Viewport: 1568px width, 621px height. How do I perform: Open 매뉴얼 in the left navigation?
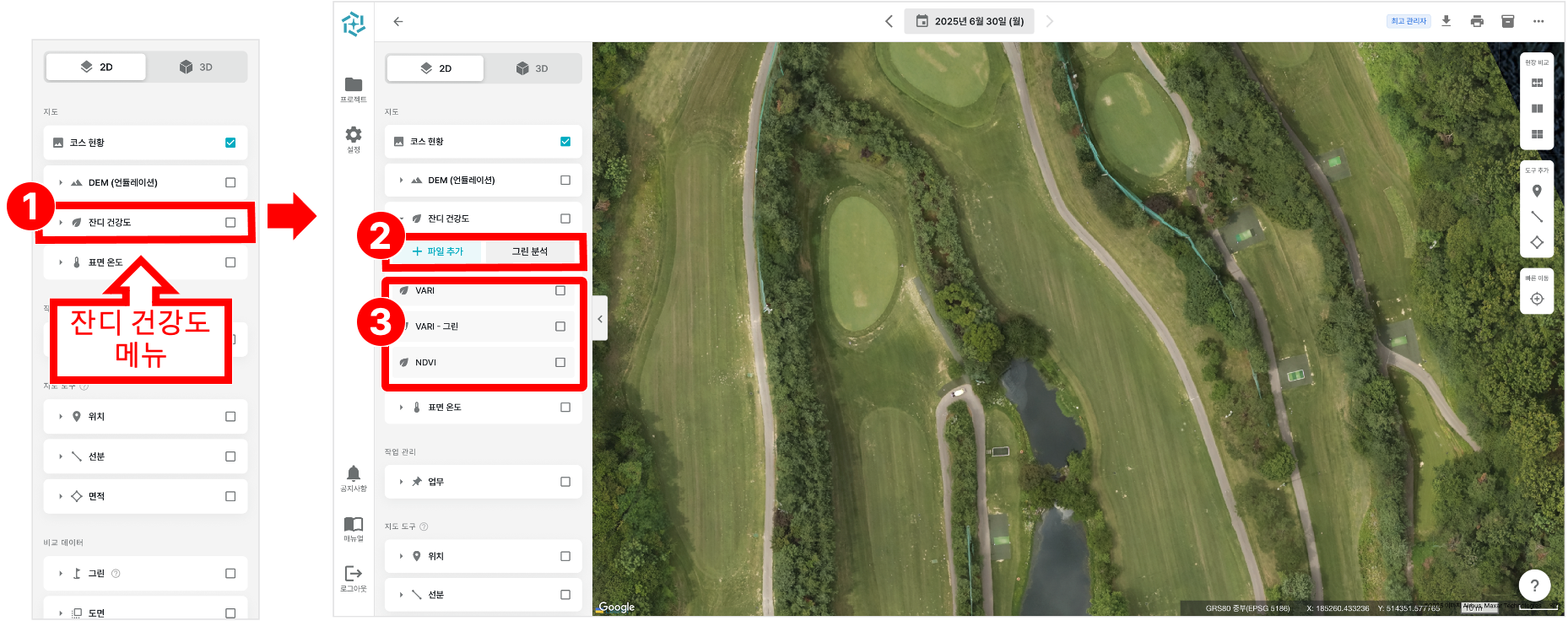[x=354, y=529]
